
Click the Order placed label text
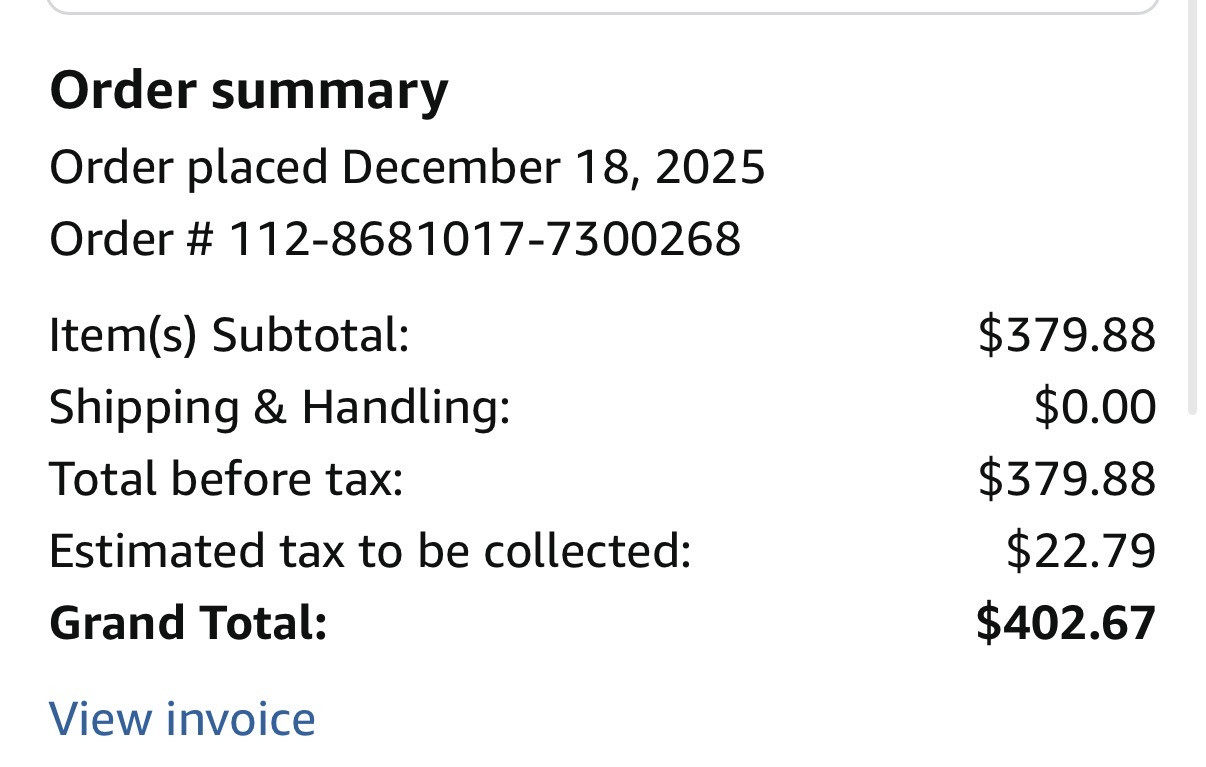point(189,168)
